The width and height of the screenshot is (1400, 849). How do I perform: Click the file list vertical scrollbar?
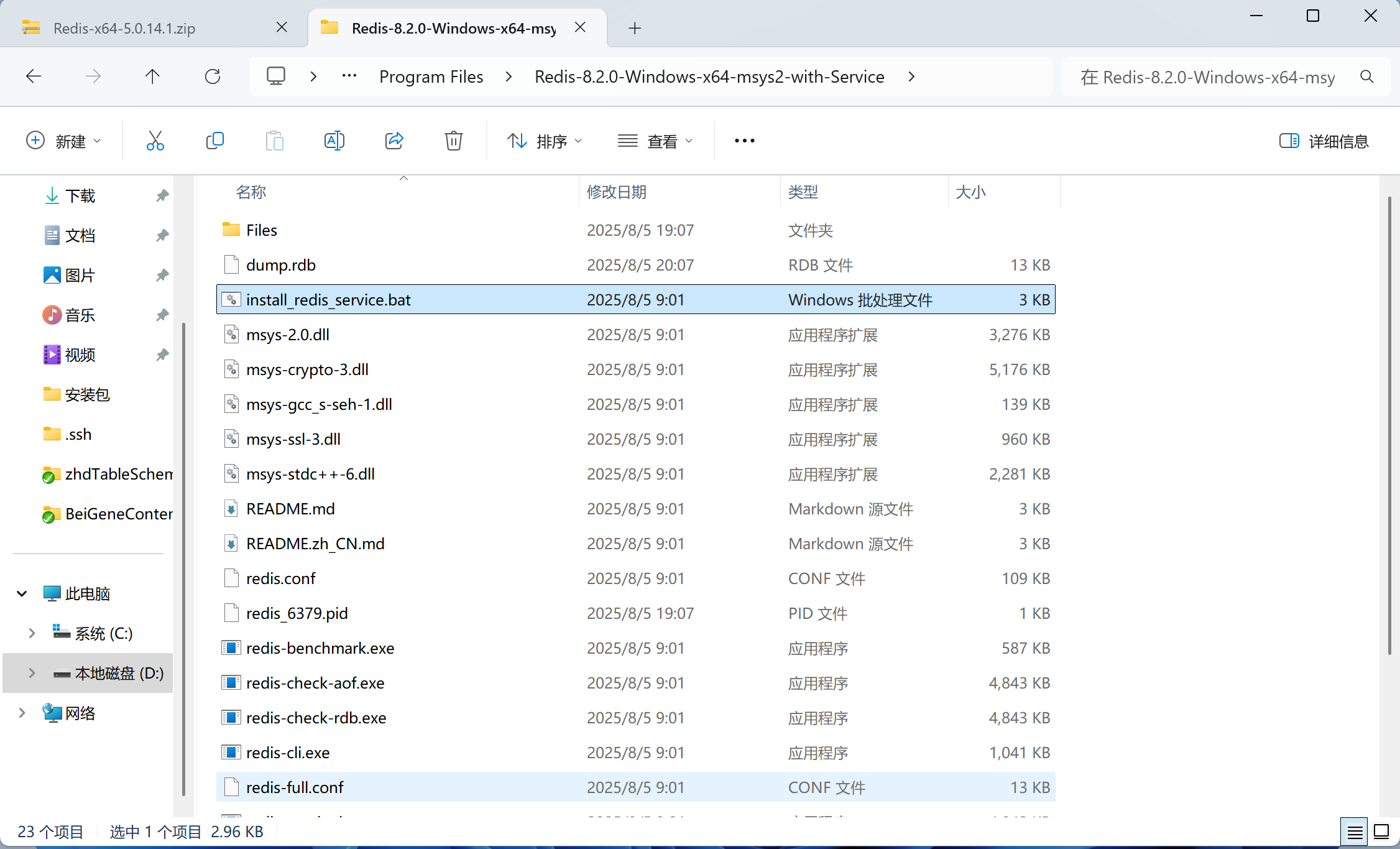1389,425
